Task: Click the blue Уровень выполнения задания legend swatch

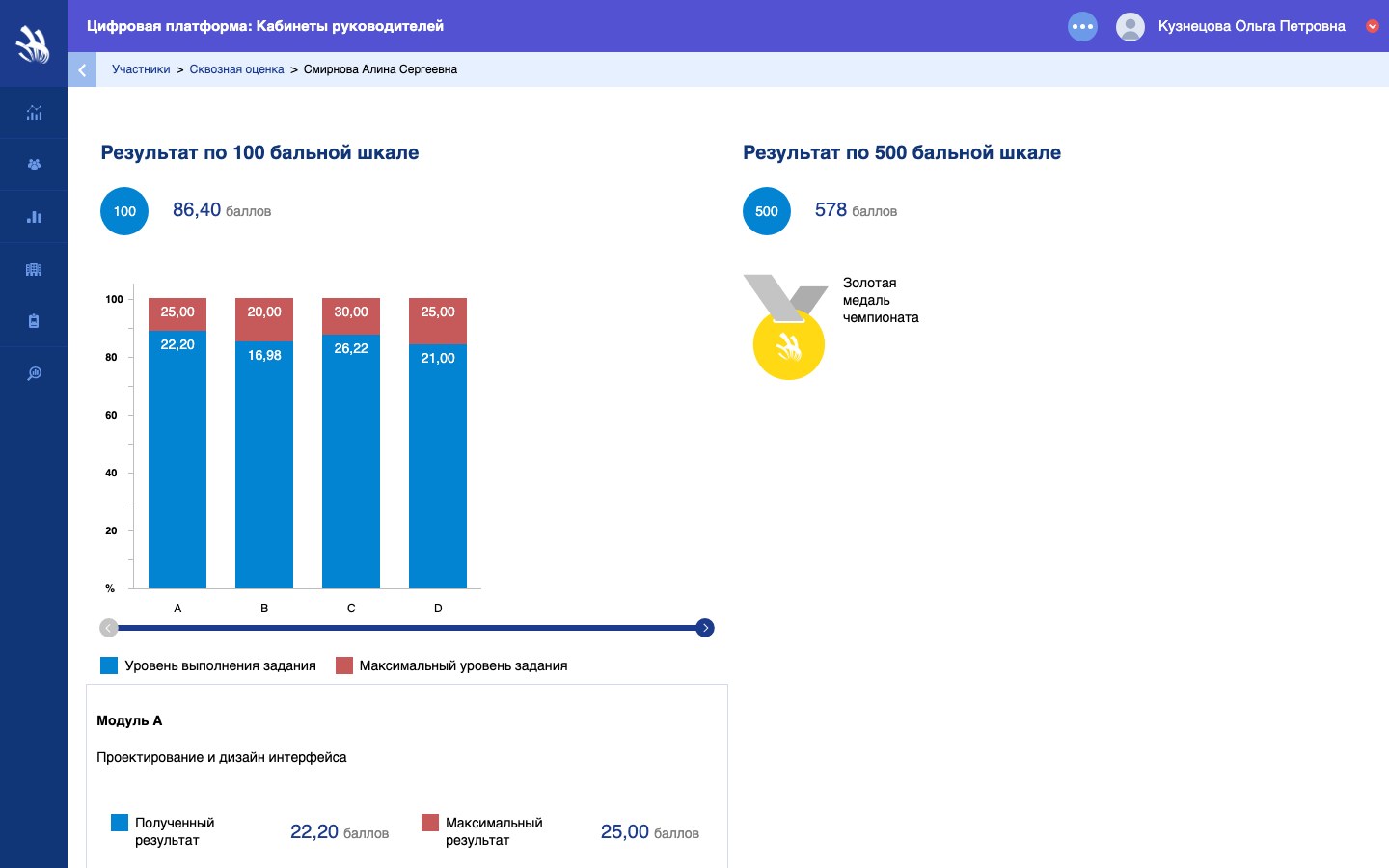Action: [x=109, y=665]
